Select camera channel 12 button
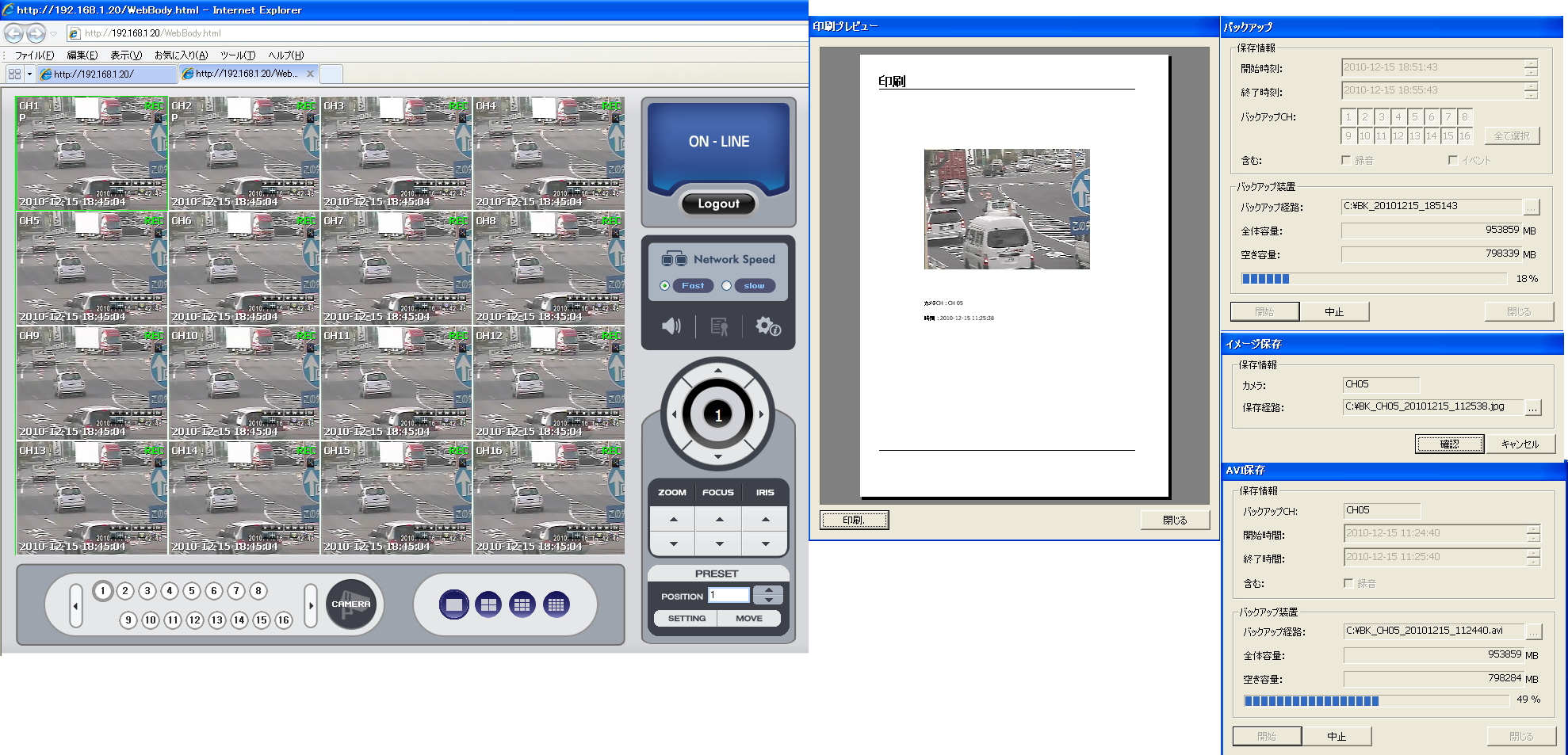1568x755 pixels. (x=195, y=620)
